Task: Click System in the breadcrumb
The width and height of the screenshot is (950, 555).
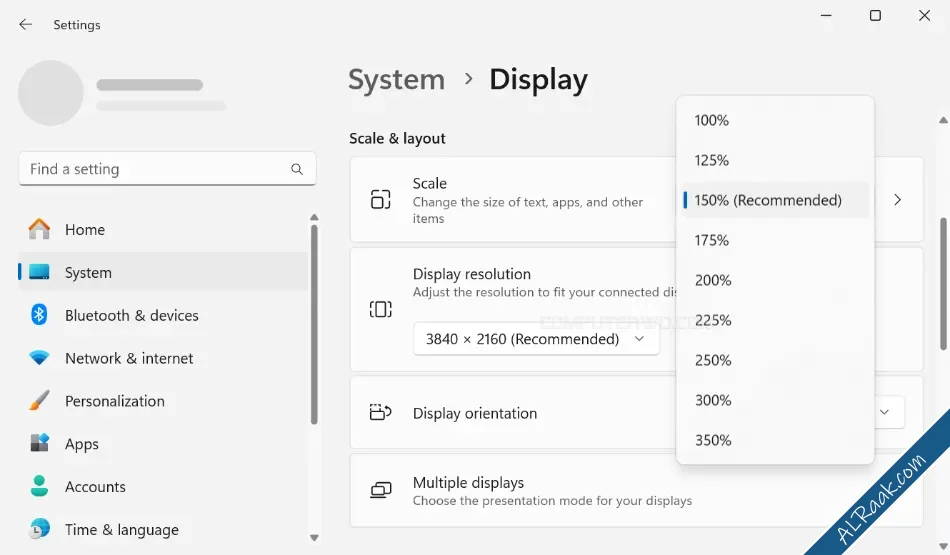Action: pos(397,79)
